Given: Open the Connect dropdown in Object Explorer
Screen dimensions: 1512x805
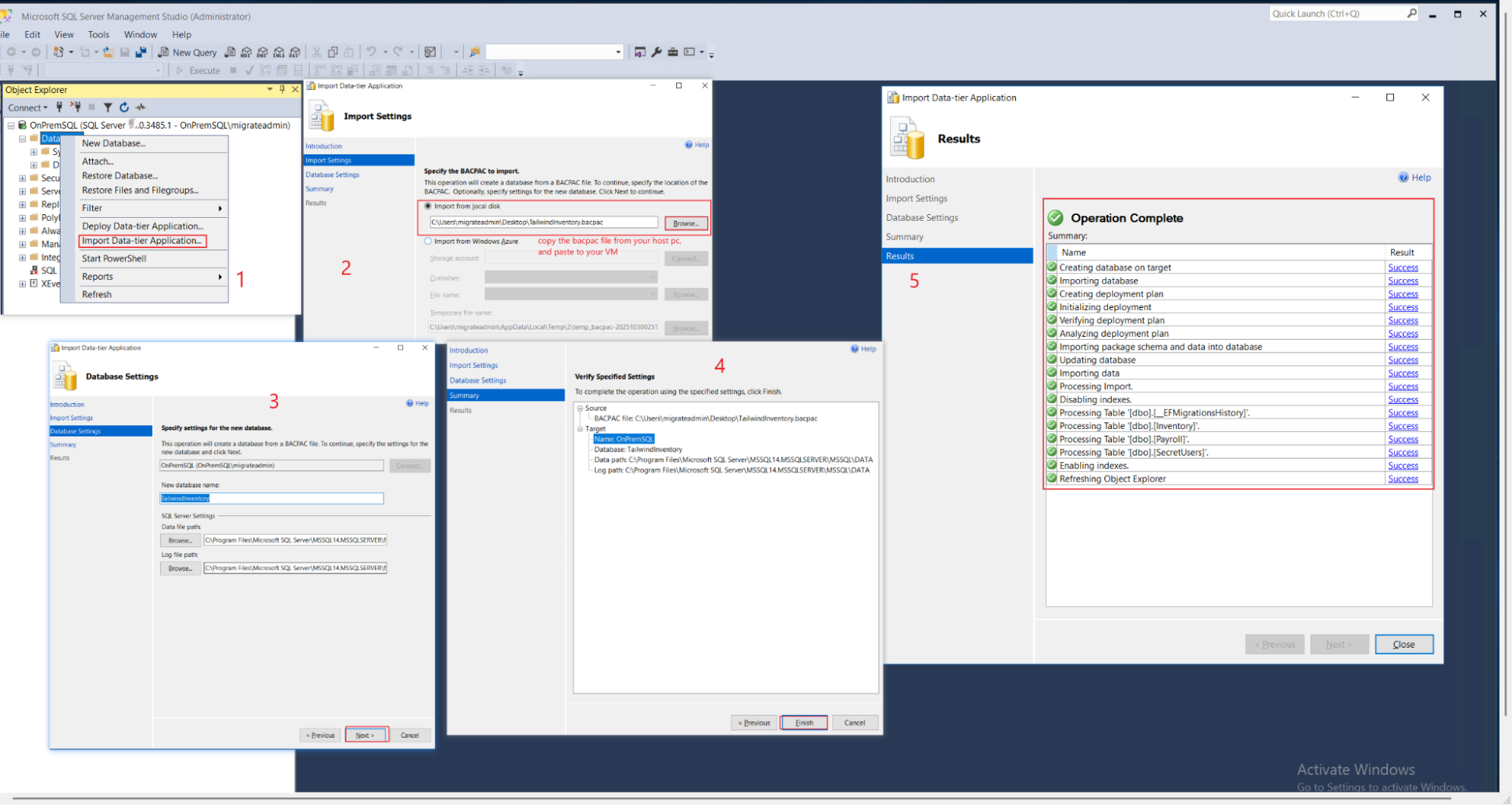Looking at the screenshot, I should point(28,107).
